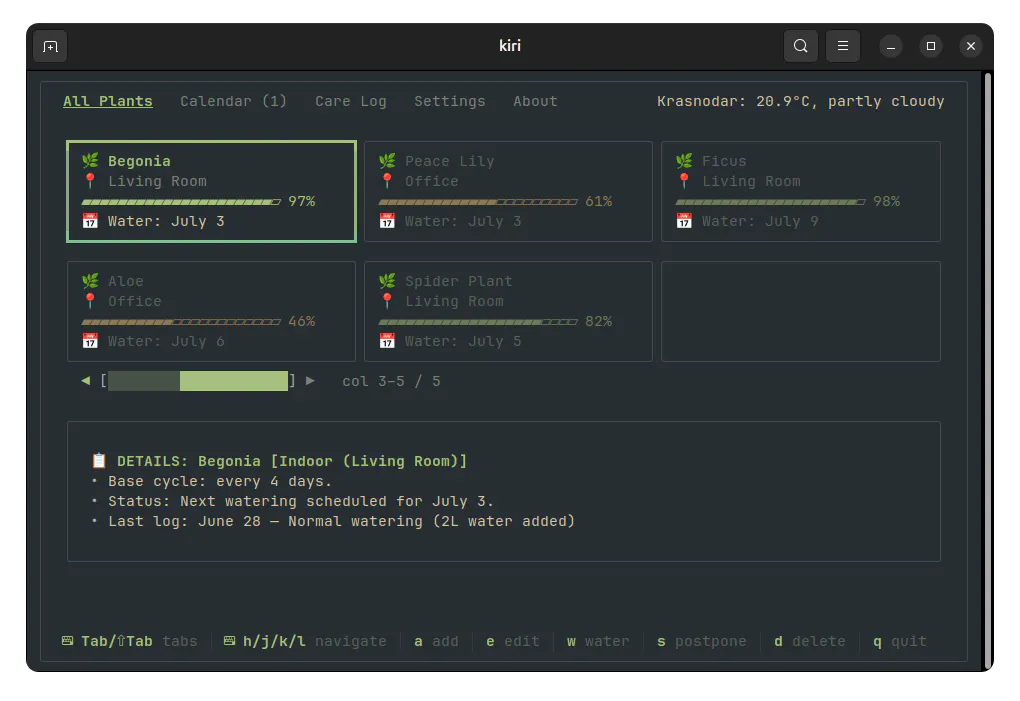
Task: Click the empty sixth plant card slot
Action: (801, 311)
